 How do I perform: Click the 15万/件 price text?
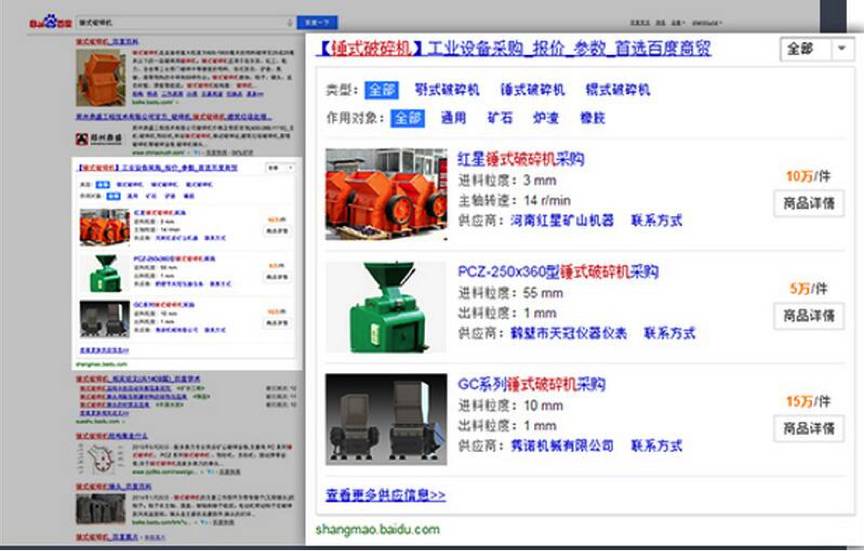pyautogui.click(x=808, y=402)
